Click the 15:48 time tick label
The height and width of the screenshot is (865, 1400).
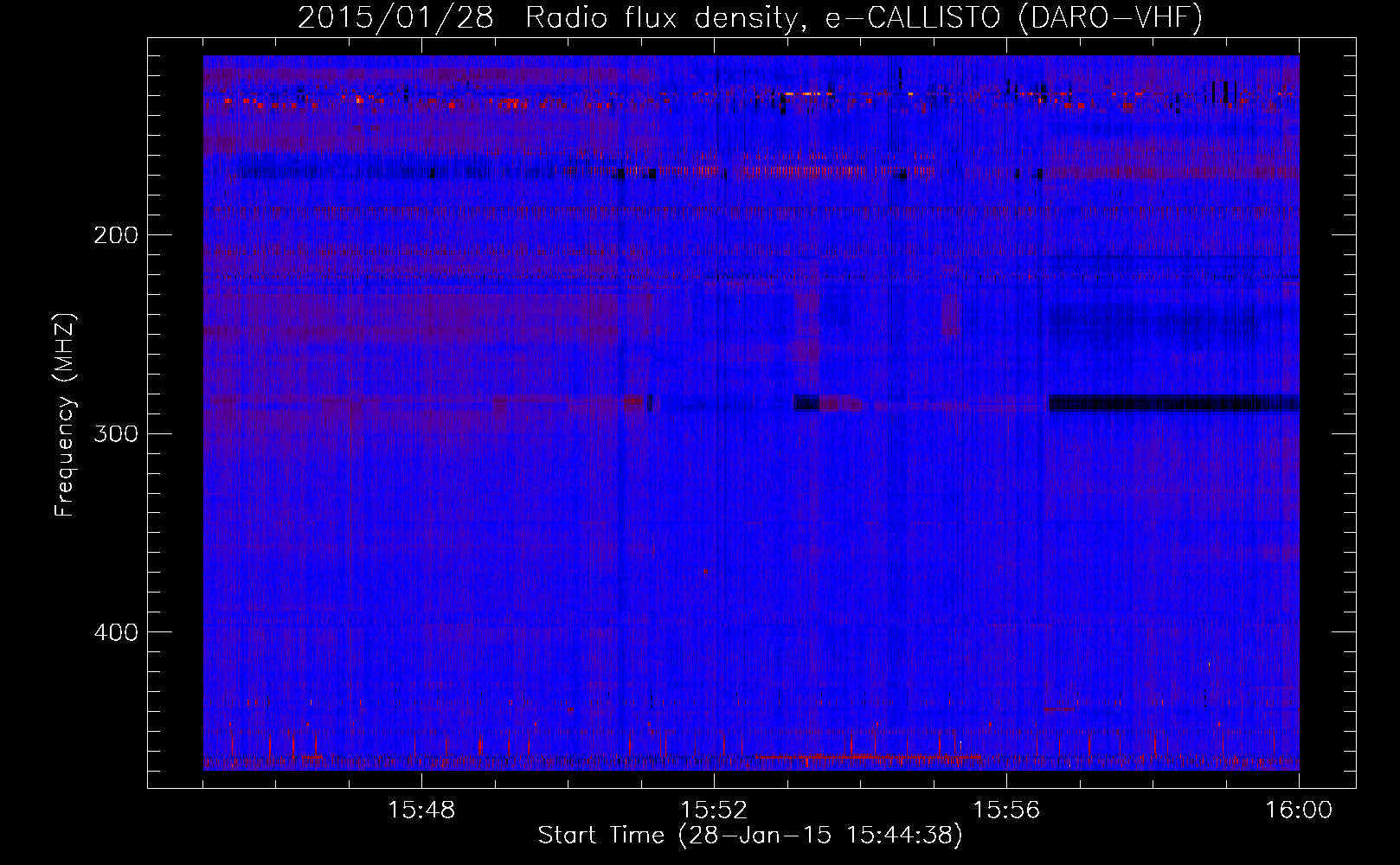421,811
